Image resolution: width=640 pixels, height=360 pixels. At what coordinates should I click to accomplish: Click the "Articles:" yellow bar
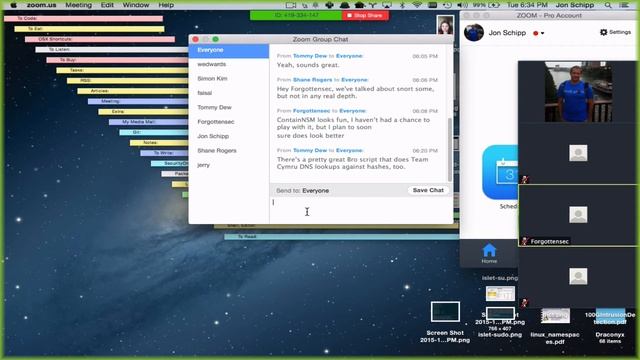[x=133, y=91]
